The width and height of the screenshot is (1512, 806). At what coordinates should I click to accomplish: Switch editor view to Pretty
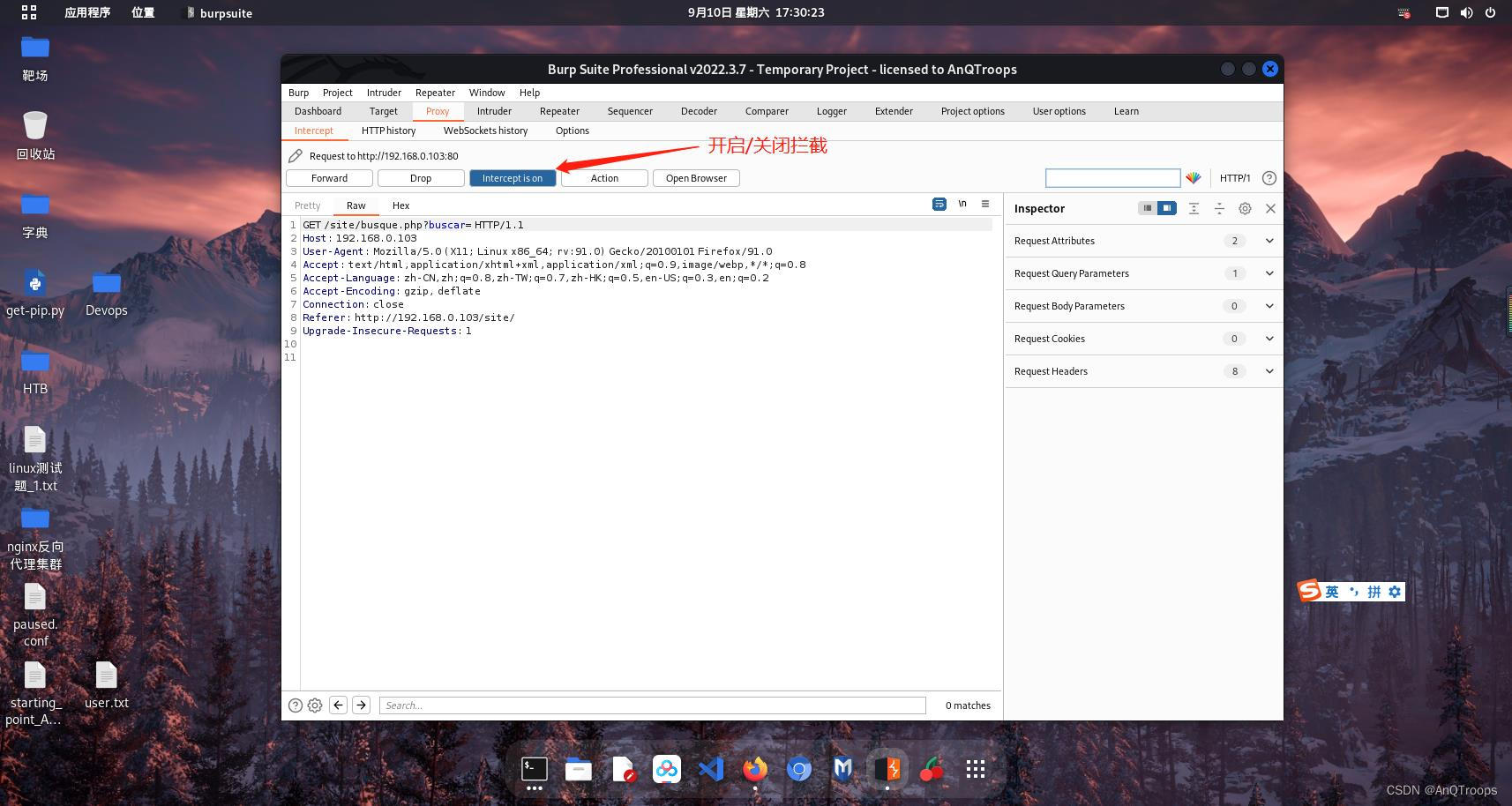click(x=307, y=205)
